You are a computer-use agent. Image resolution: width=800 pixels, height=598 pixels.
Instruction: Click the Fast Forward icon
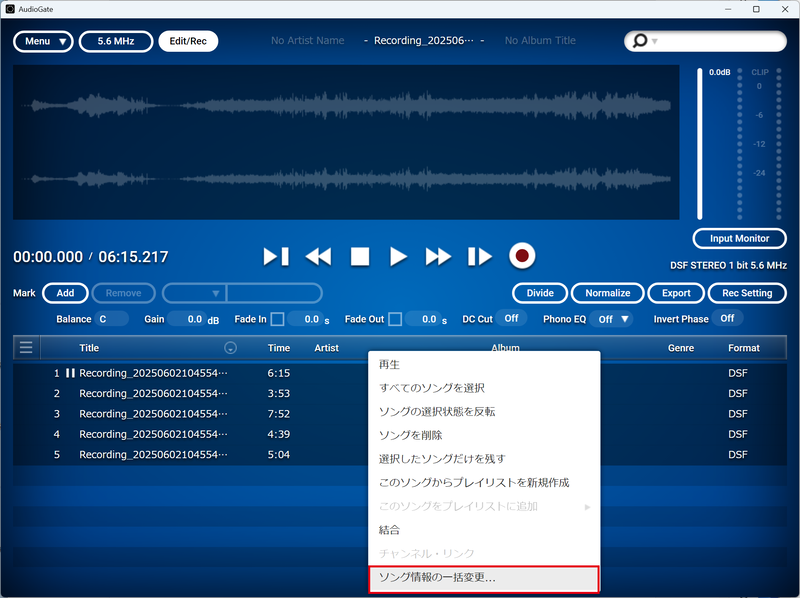(438, 256)
